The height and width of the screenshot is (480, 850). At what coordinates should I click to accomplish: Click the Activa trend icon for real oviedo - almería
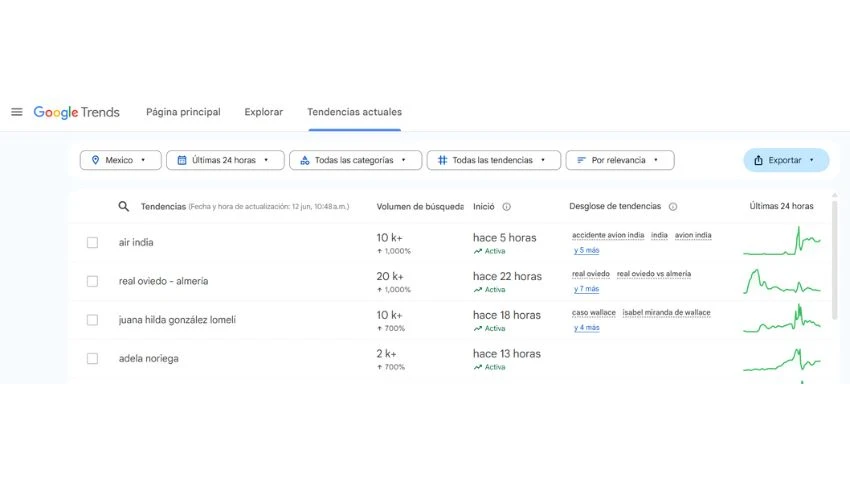click(478, 290)
